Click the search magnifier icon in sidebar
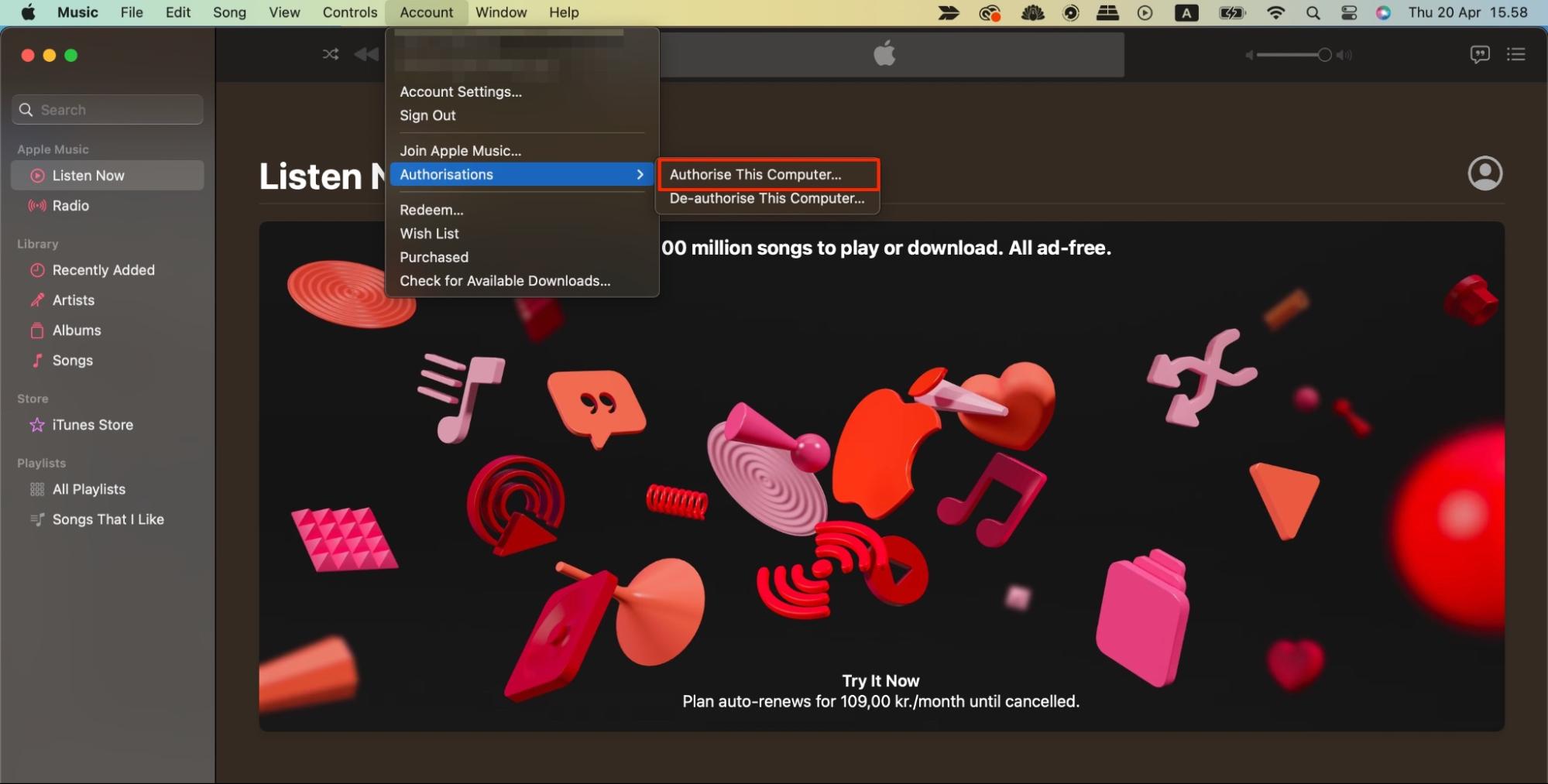 26,110
